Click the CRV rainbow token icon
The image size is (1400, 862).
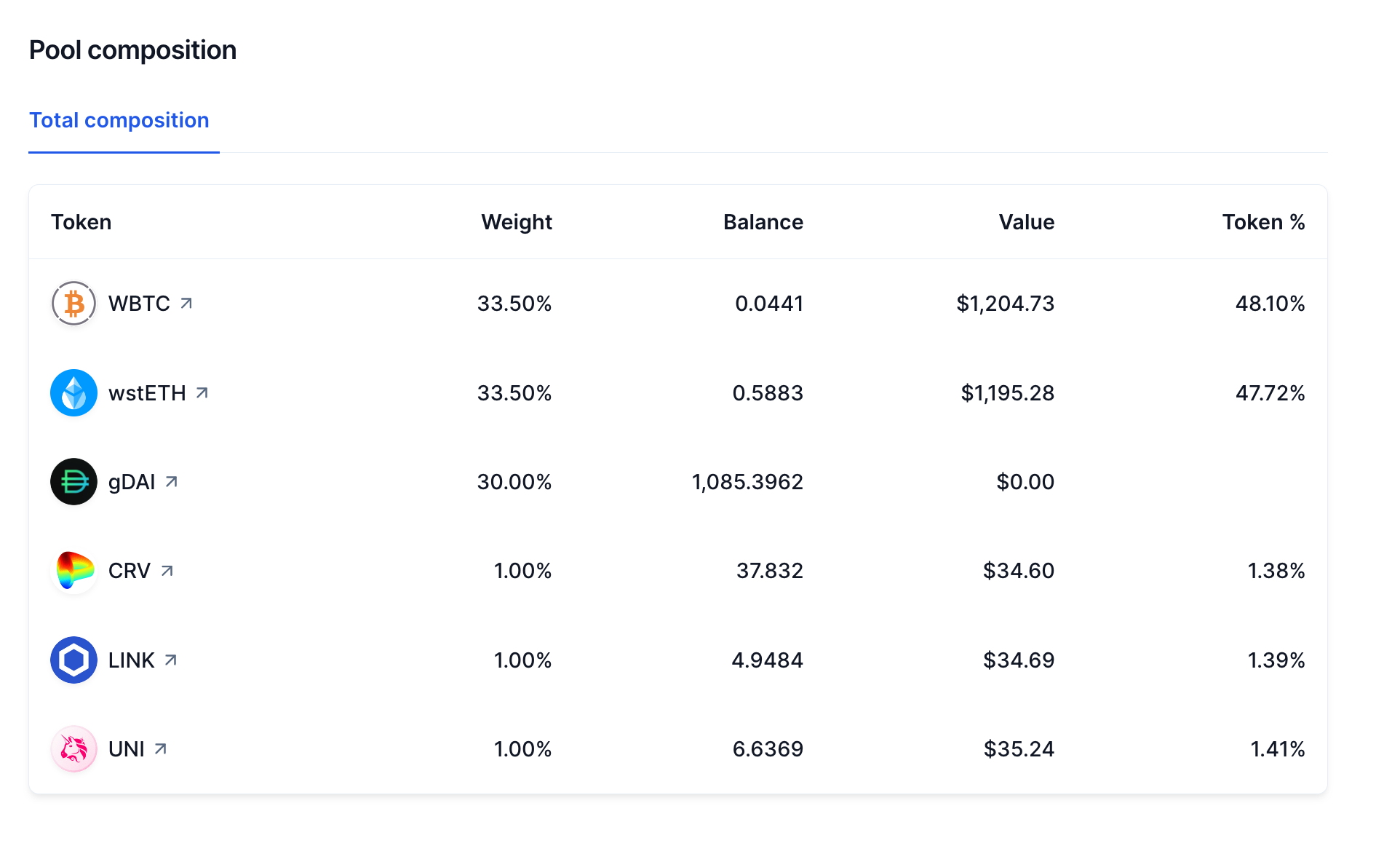coord(73,571)
